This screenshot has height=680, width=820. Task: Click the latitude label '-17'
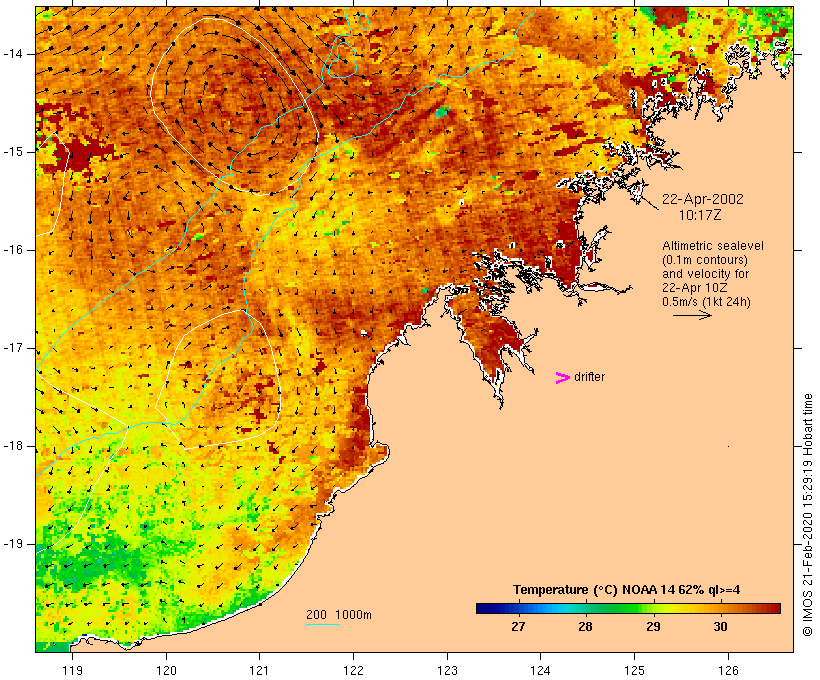[13, 348]
